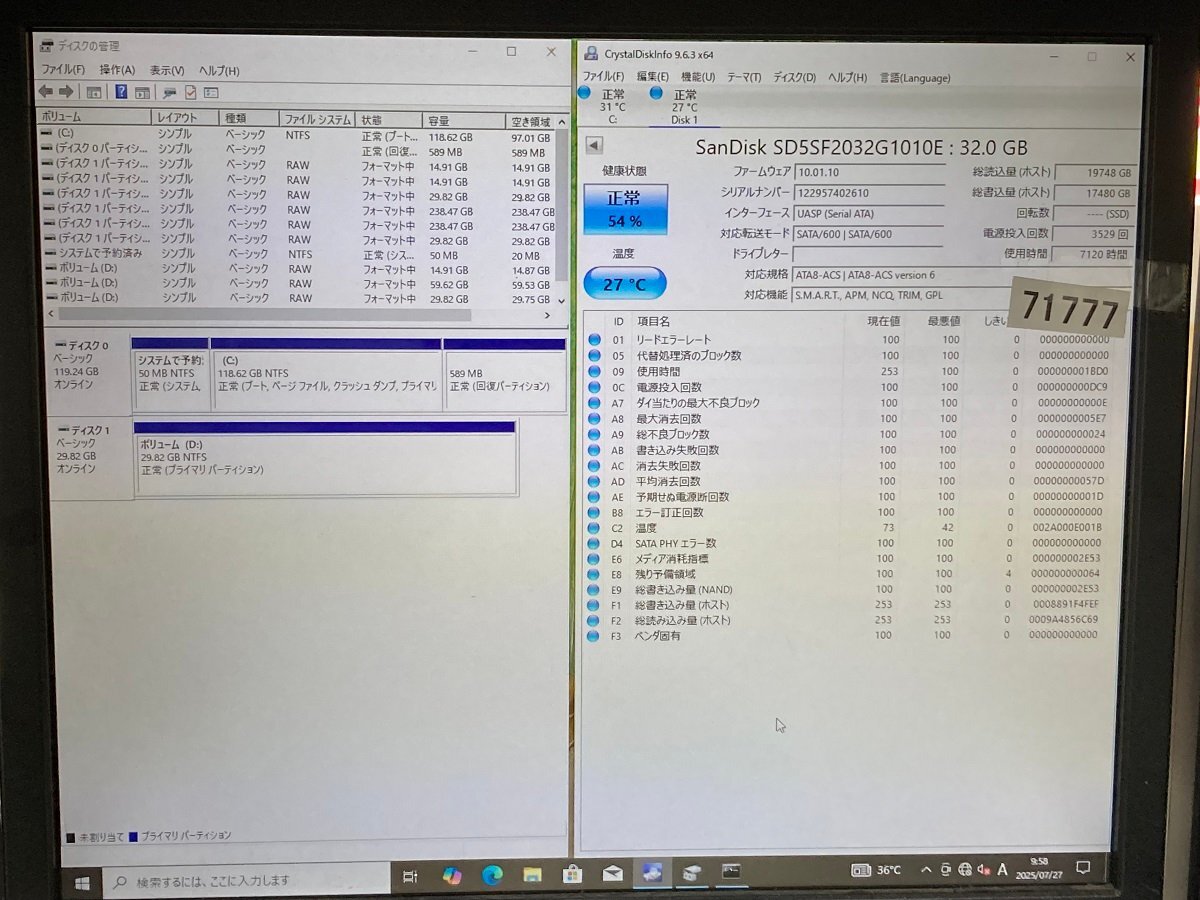1200x900 pixels.
Task: Click the blue status dot for ID 01 row
Action: point(594,340)
